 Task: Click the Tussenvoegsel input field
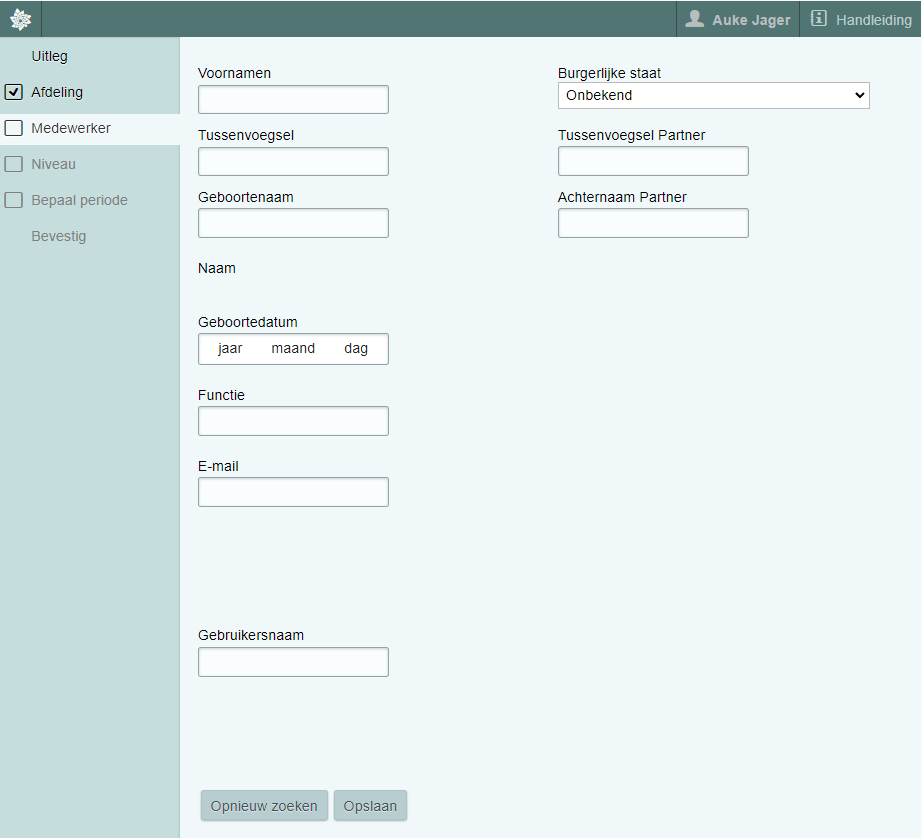[x=293, y=161]
